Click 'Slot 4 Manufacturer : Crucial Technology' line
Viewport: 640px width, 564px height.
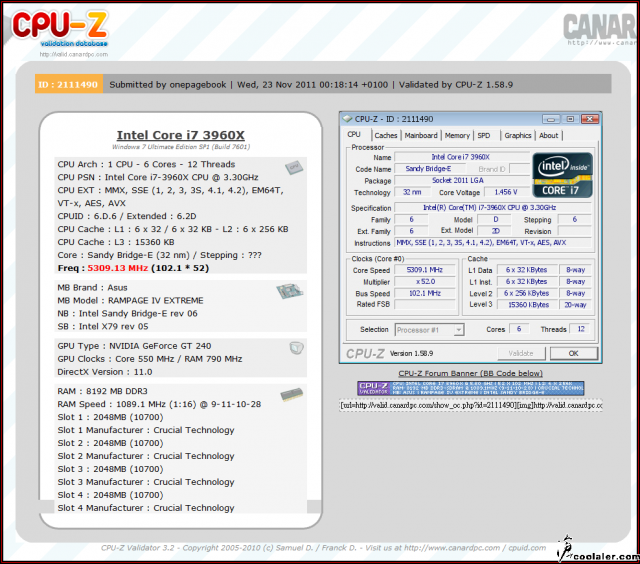click(x=146, y=508)
